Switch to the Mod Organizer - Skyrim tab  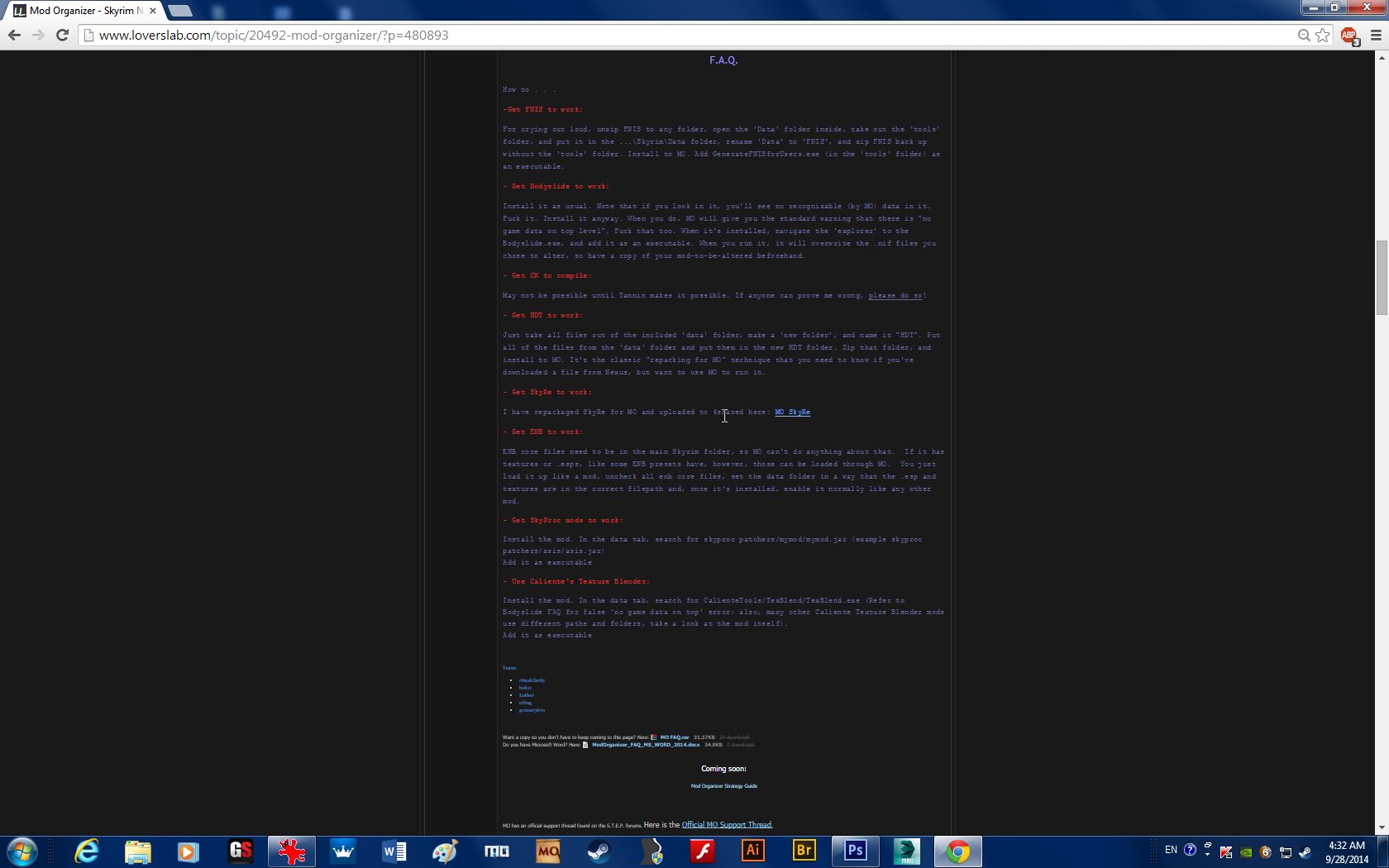83,11
